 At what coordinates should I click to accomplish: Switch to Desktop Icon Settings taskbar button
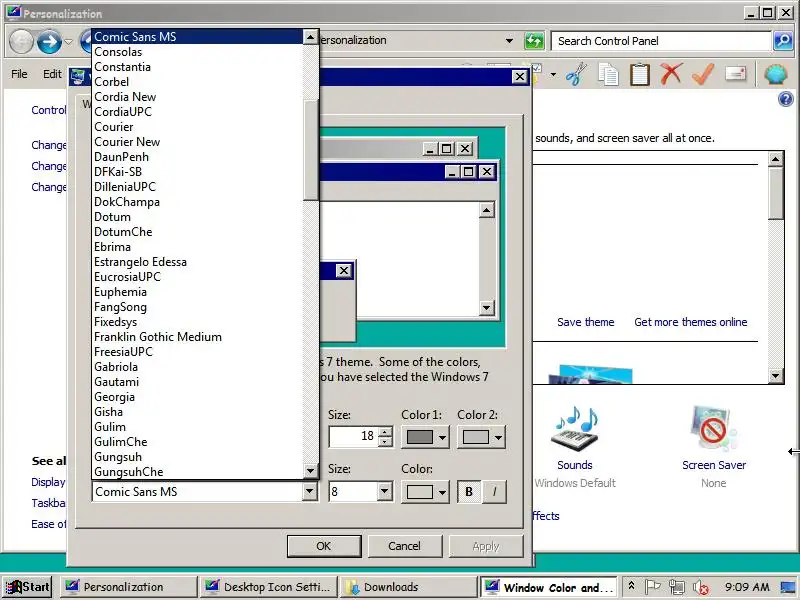click(x=269, y=587)
